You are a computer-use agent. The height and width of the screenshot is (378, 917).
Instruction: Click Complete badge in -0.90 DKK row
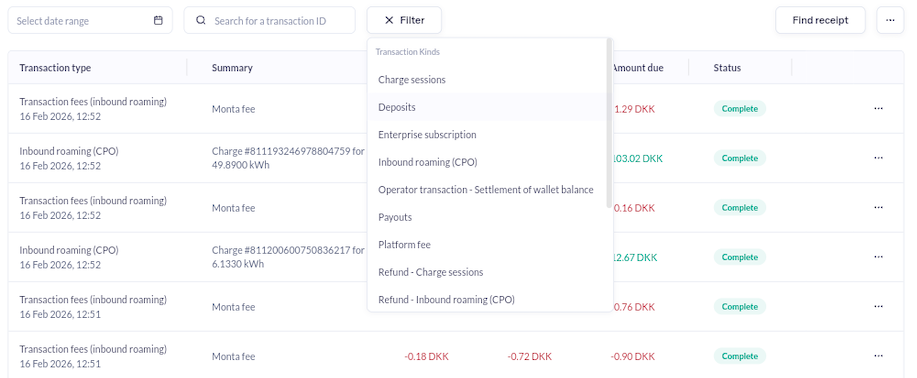[740, 356]
